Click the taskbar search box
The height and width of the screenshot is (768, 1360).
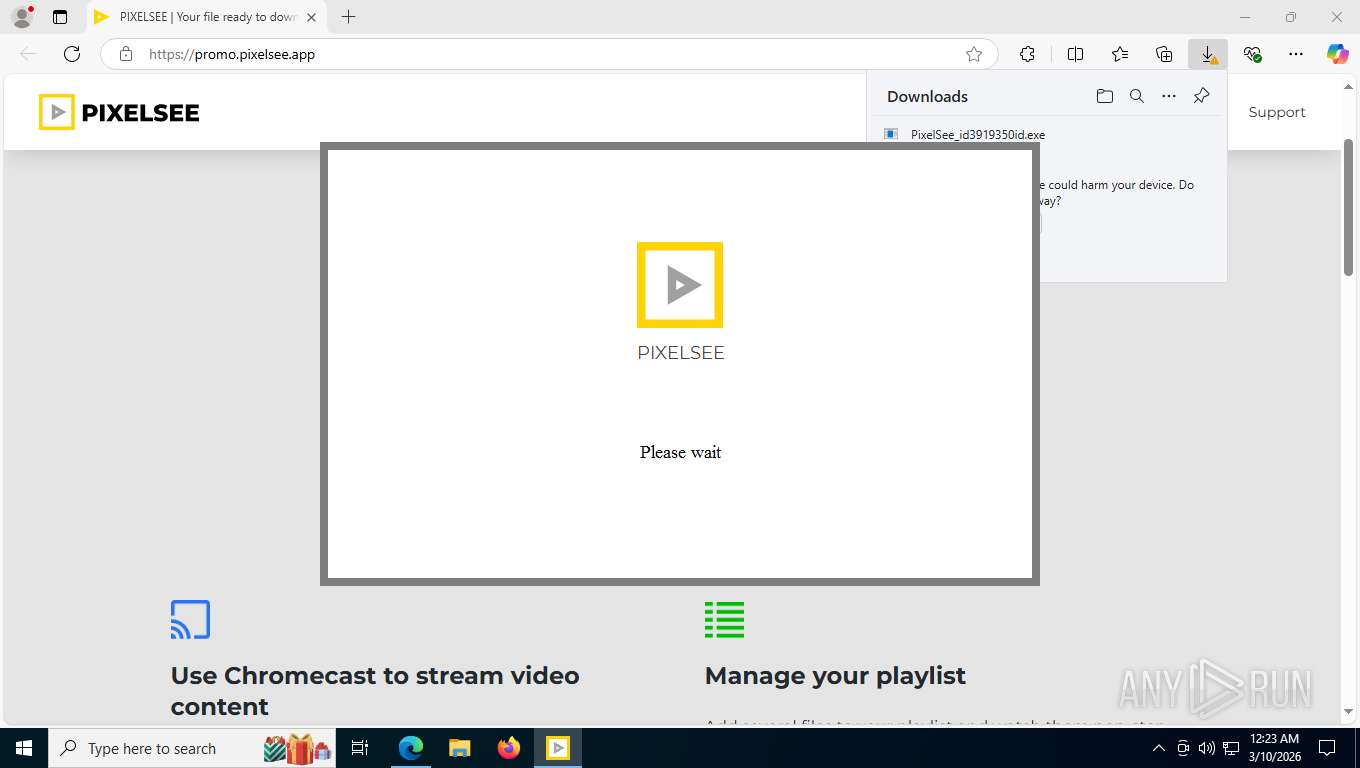point(193,748)
